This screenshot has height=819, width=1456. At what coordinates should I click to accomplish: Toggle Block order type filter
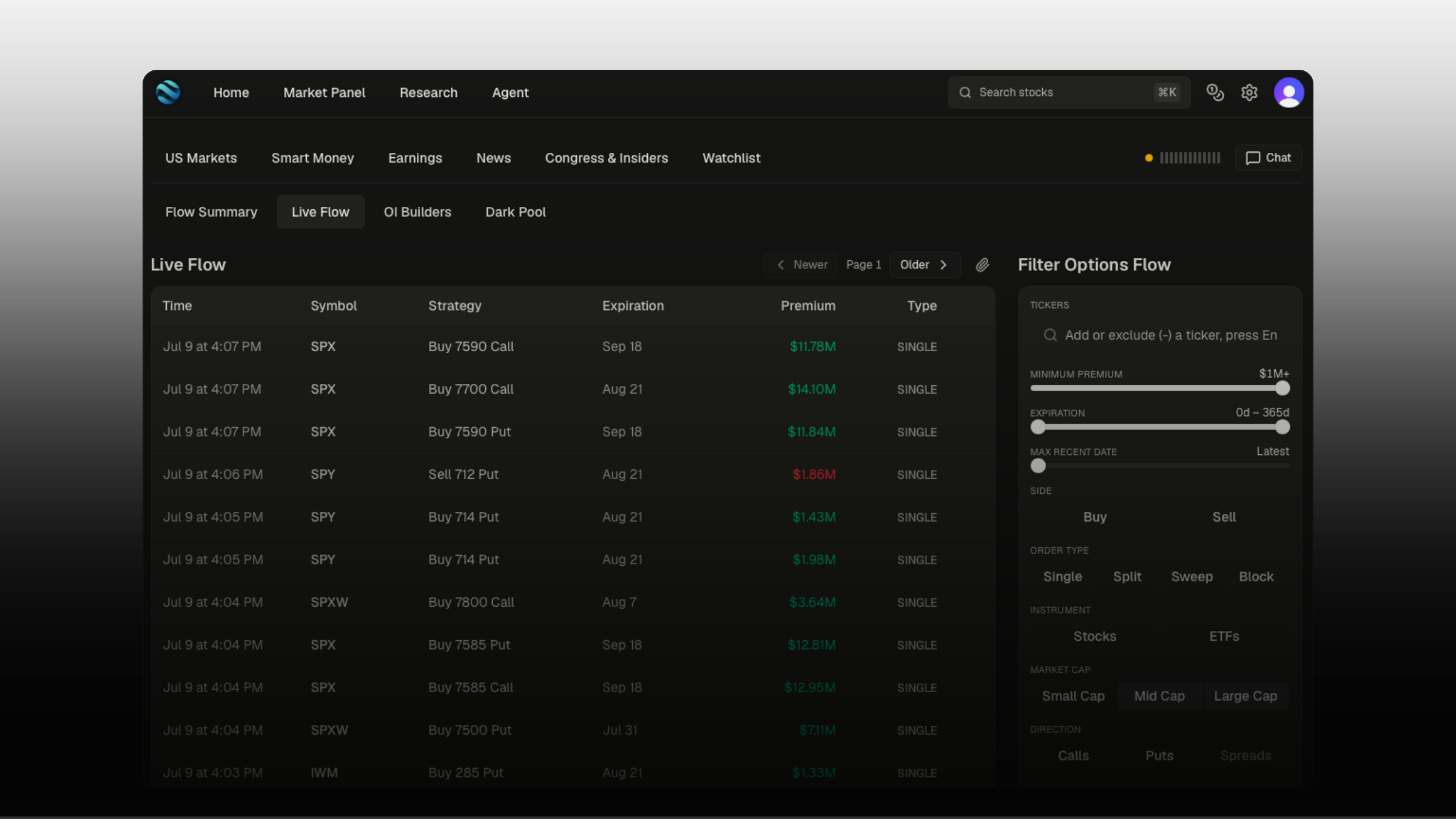pos(1256,576)
